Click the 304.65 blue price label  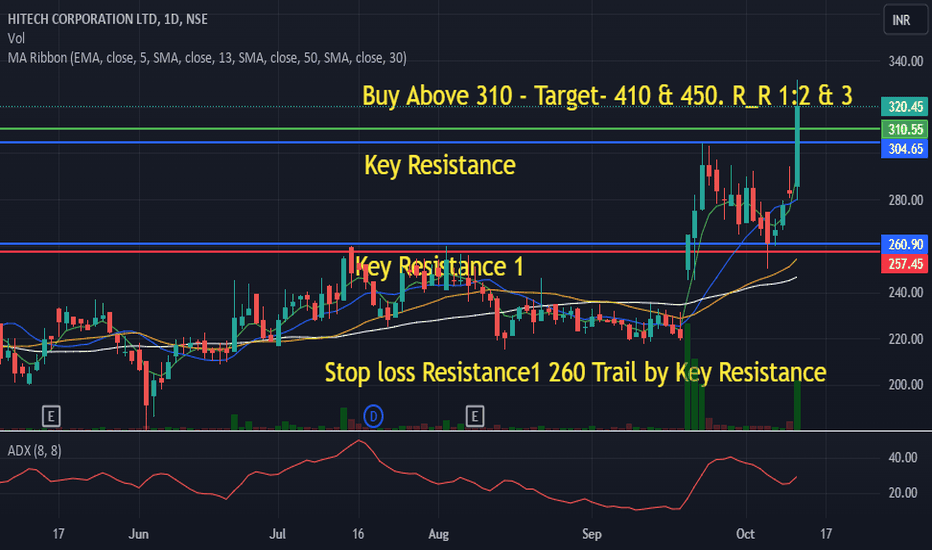click(x=904, y=149)
